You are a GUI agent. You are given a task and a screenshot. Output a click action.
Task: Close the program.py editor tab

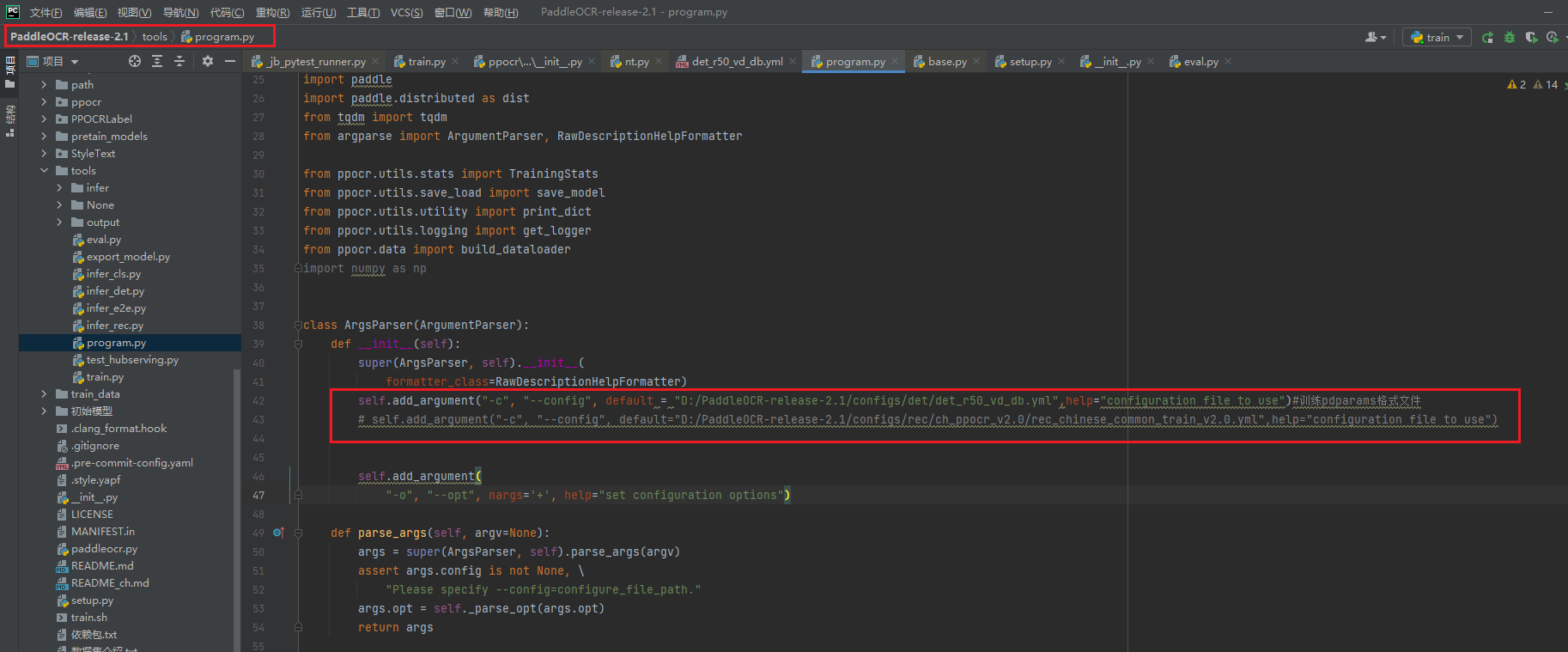pos(895,61)
